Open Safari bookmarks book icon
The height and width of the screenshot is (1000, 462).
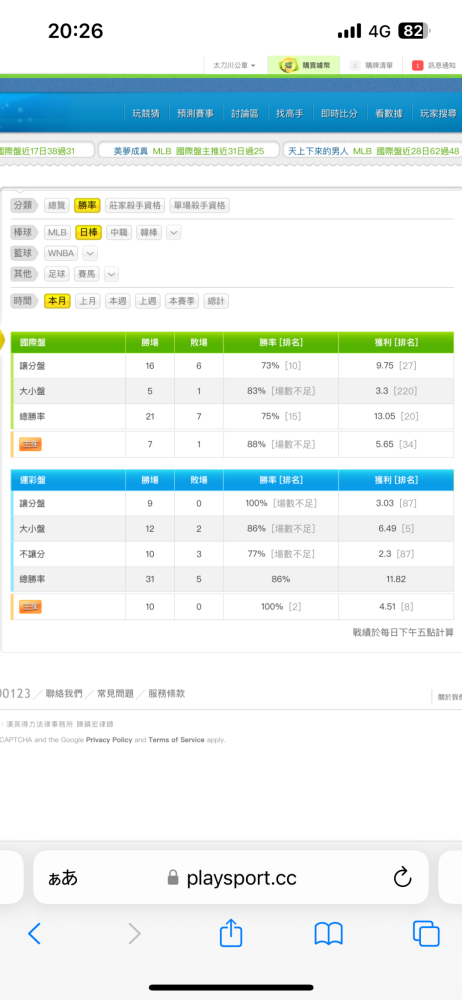tap(329, 934)
